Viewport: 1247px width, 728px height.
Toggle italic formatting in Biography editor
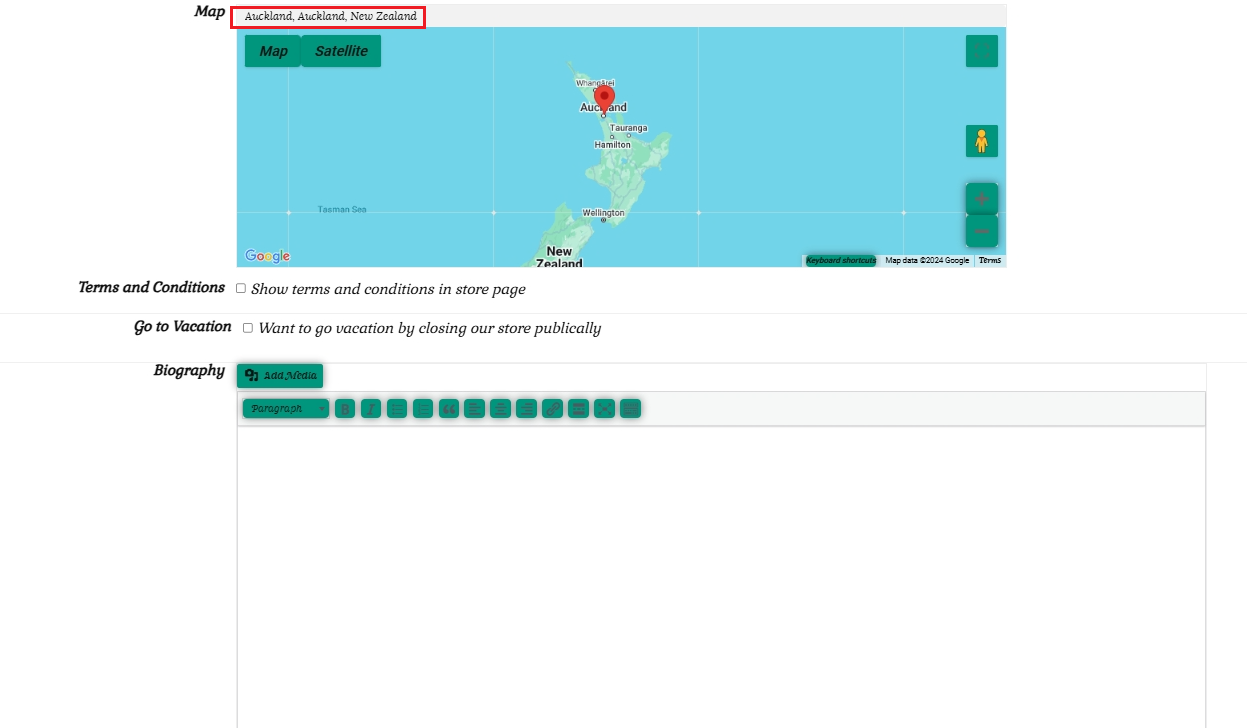(371, 409)
